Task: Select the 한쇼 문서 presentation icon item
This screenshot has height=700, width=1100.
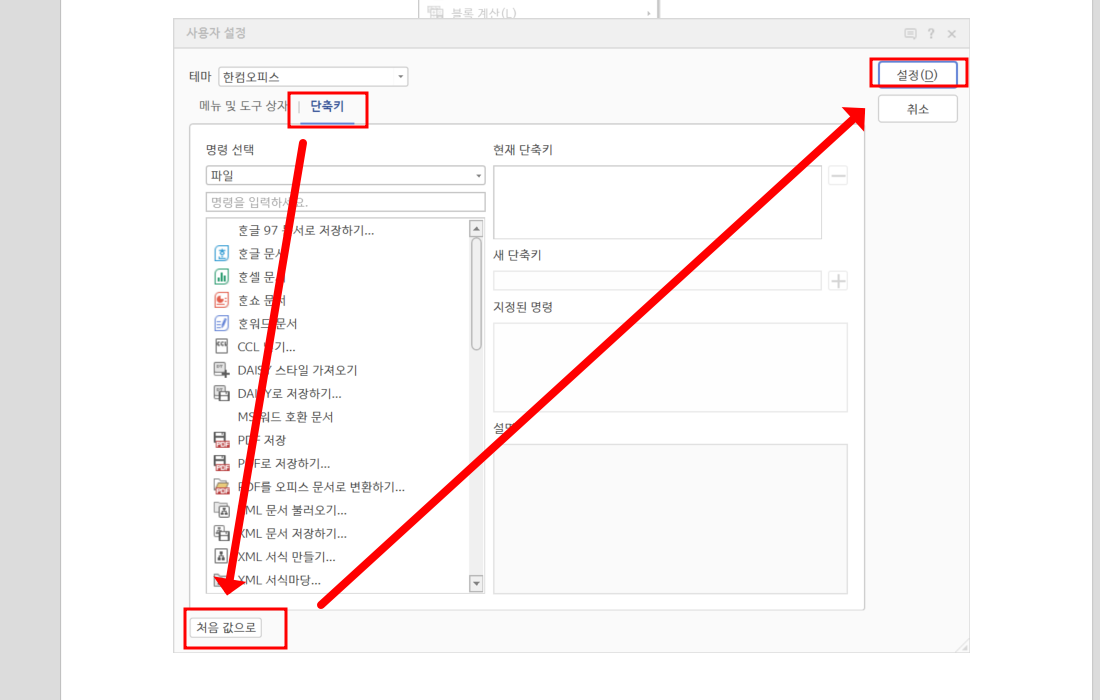Action: (x=270, y=299)
